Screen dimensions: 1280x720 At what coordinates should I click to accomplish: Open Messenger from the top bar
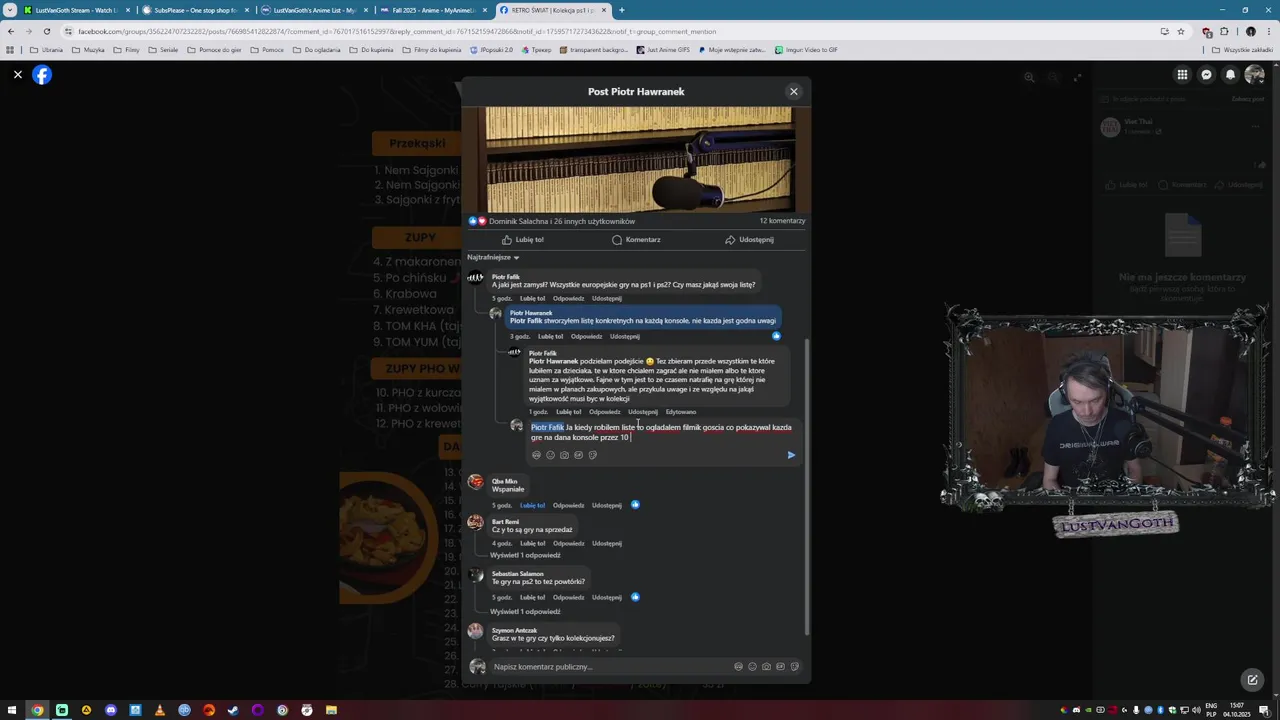(x=1206, y=75)
